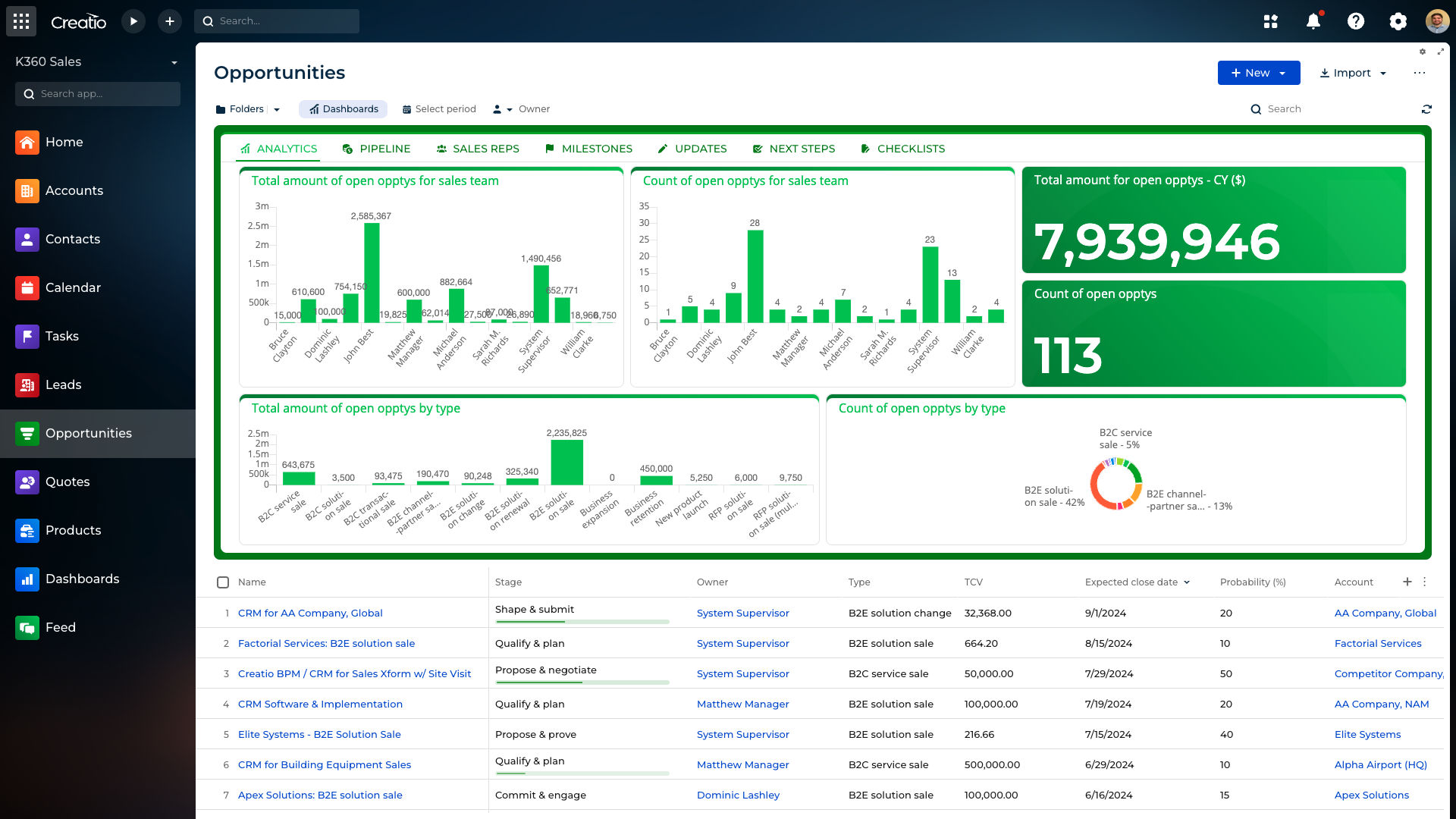Open Dashboards section in sidebar
Screen dimensions: 1456x819
pos(98,579)
